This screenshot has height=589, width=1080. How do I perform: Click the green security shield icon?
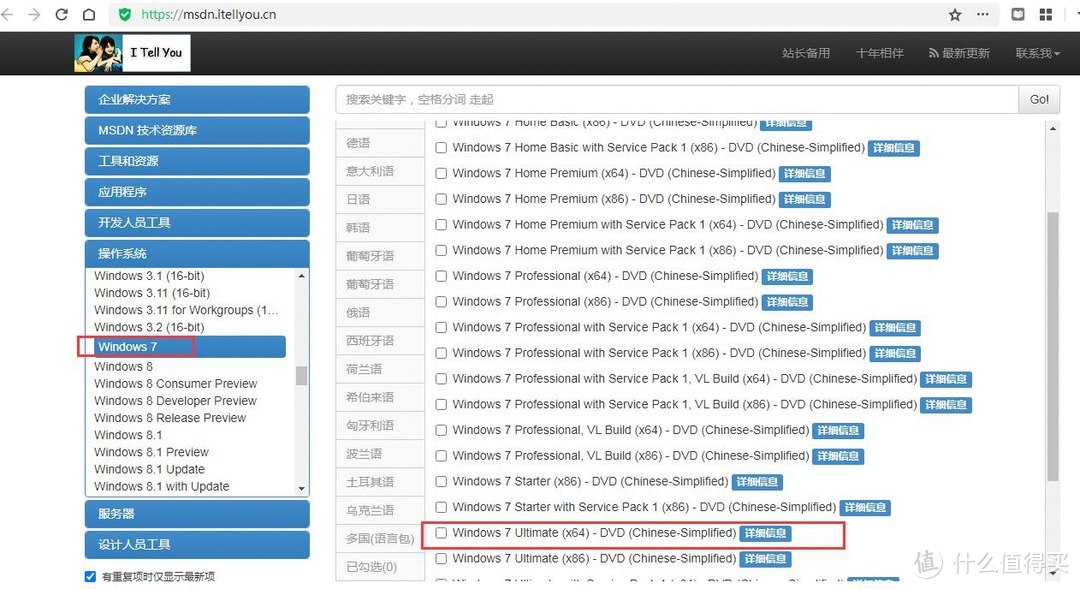coord(125,14)
